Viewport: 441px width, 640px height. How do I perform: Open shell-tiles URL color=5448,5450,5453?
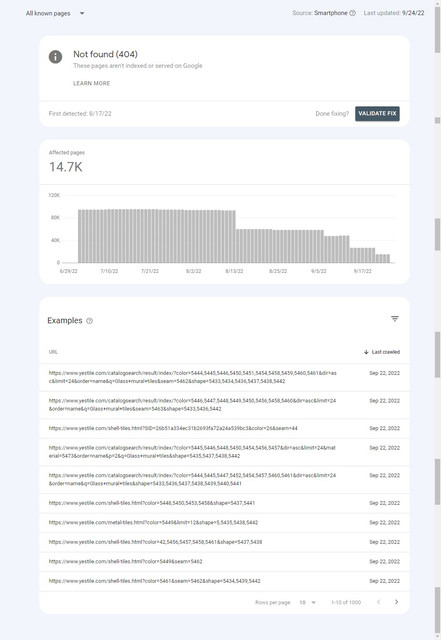point(152,503)
